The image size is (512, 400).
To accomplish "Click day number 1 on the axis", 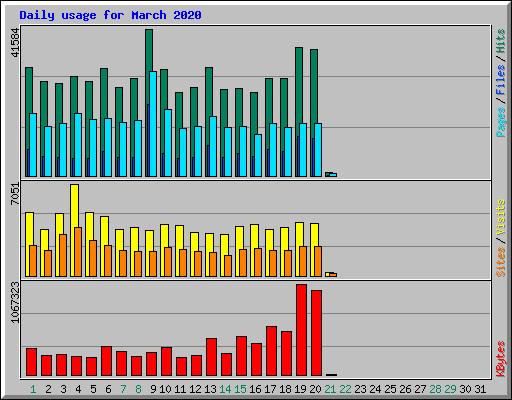I will click(33, 389).
